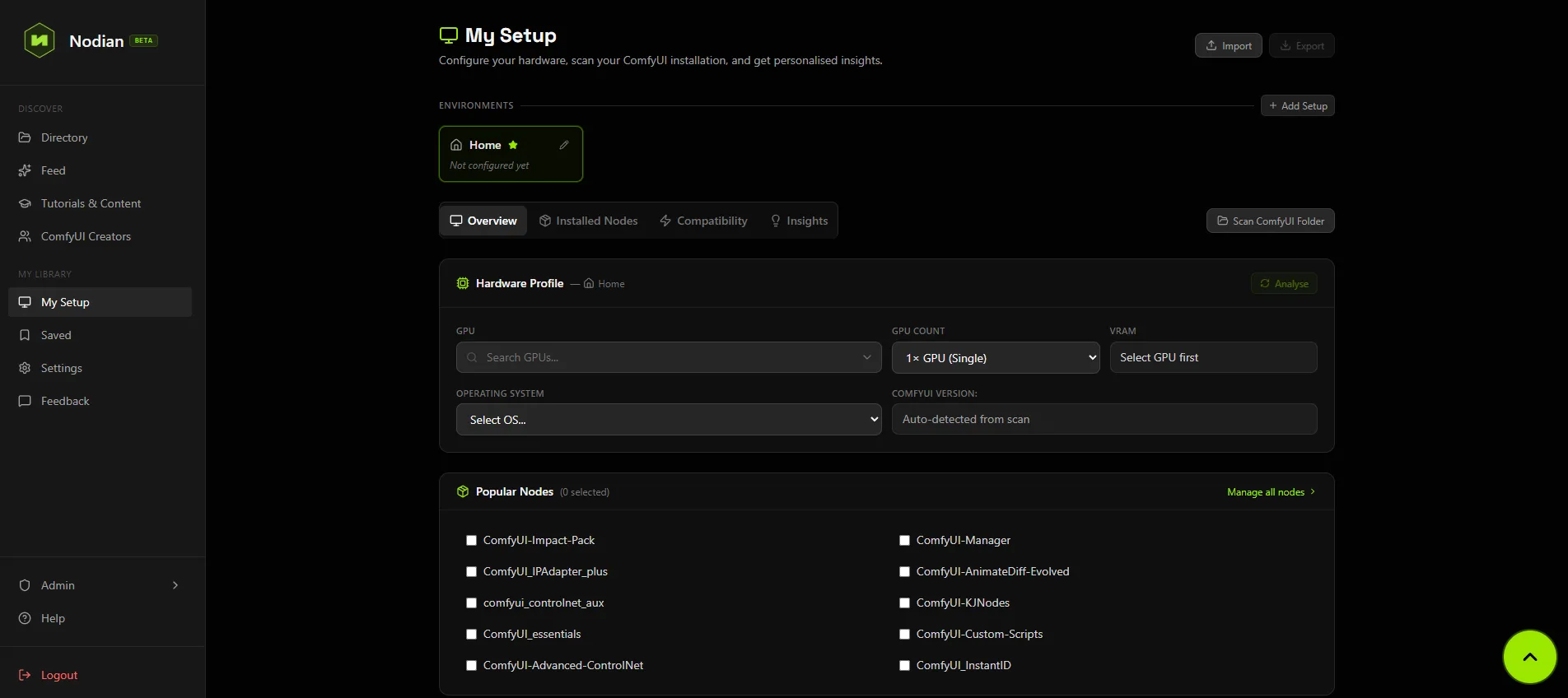This screenshot has height=698, width=1568.
Task: Check the ComfyUI_essentials checkbox
Action: coord(472,635)
